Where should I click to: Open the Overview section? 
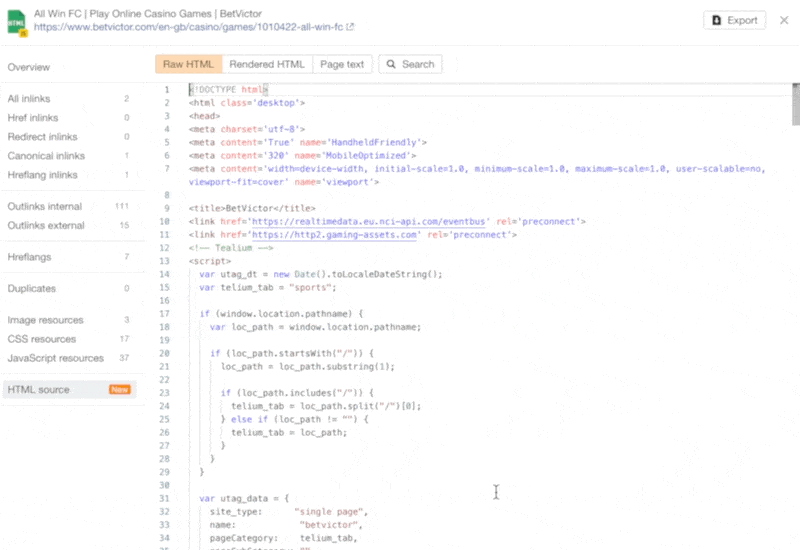pos(29,67)
